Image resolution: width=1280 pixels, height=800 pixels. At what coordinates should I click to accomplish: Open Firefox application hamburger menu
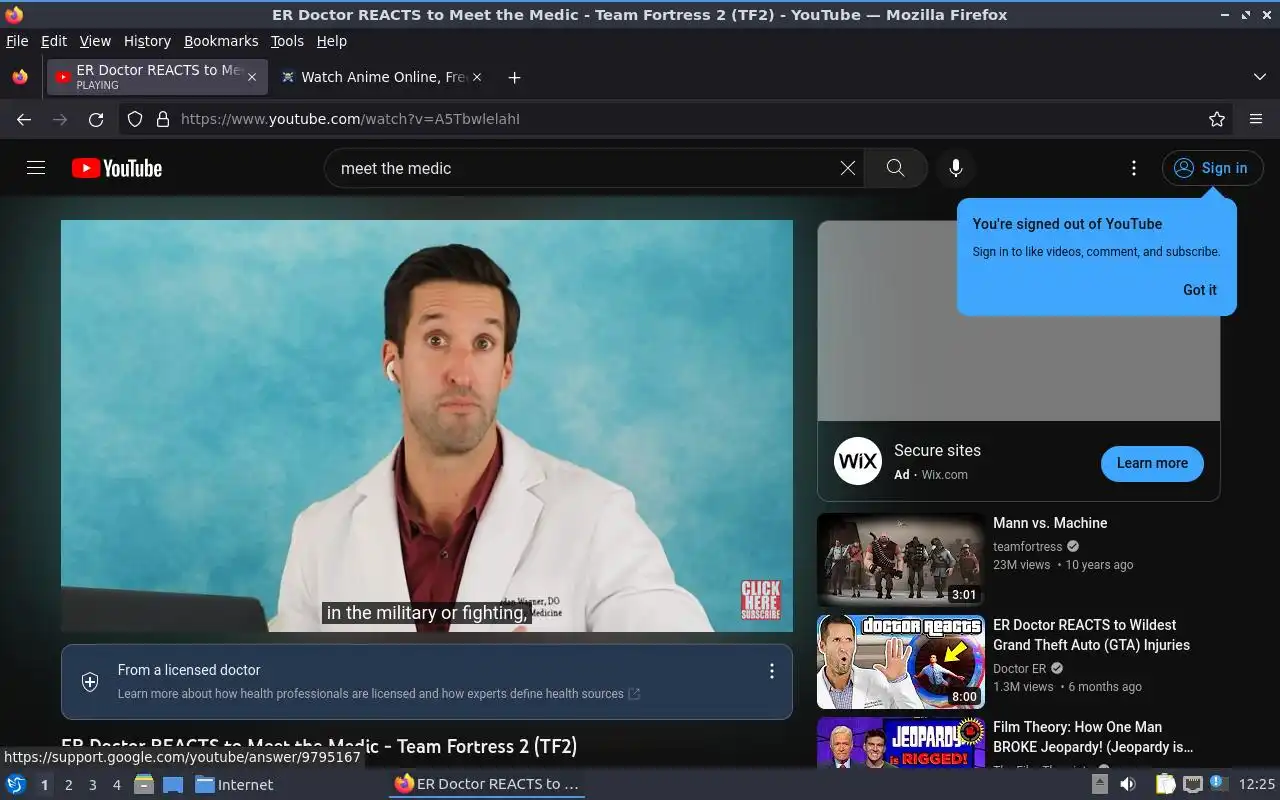(x=1256, y=119)
